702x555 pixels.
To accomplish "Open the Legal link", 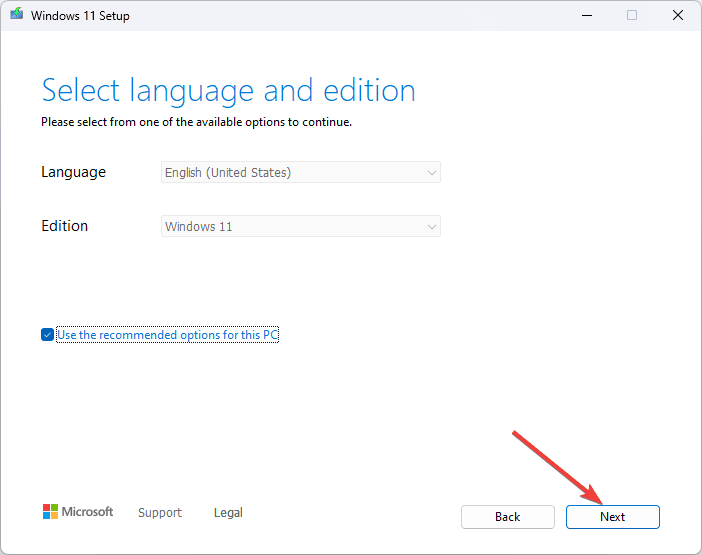I will click(x=228, y=512).
